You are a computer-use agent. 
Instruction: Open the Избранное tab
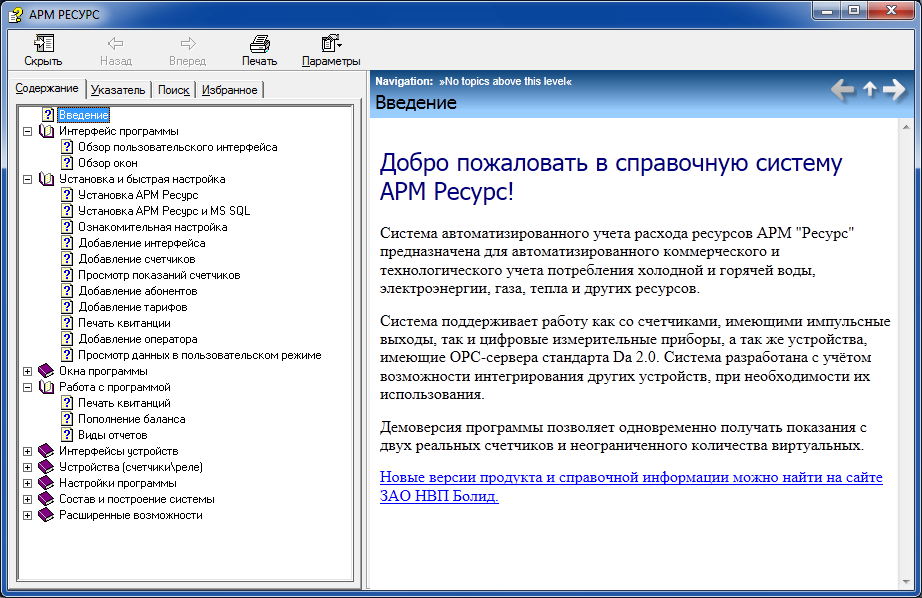click(x=229, y=90)
